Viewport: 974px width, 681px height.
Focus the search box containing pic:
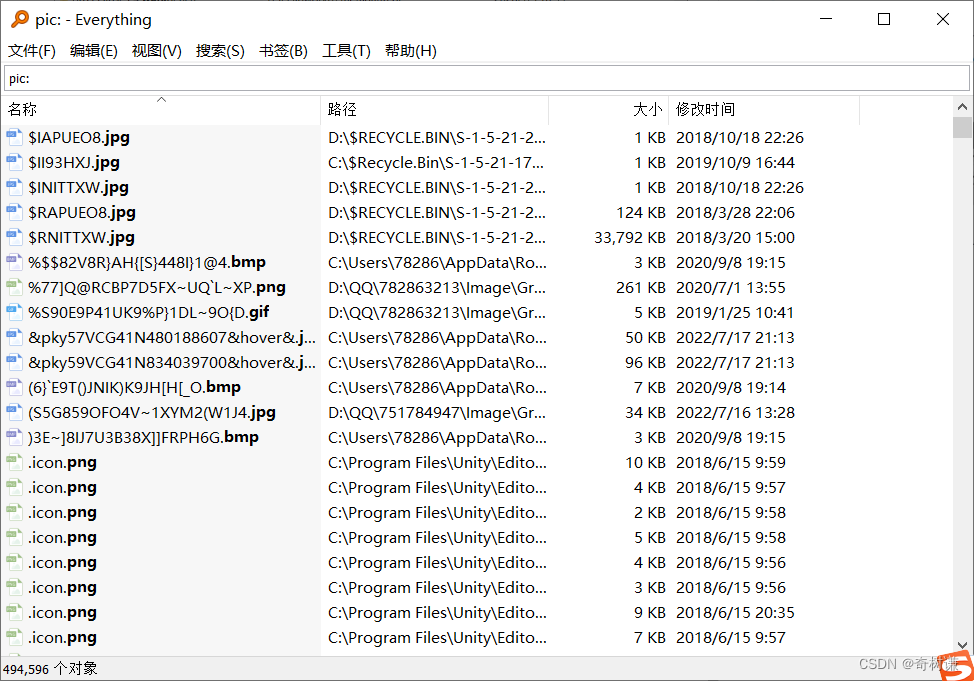487,78
